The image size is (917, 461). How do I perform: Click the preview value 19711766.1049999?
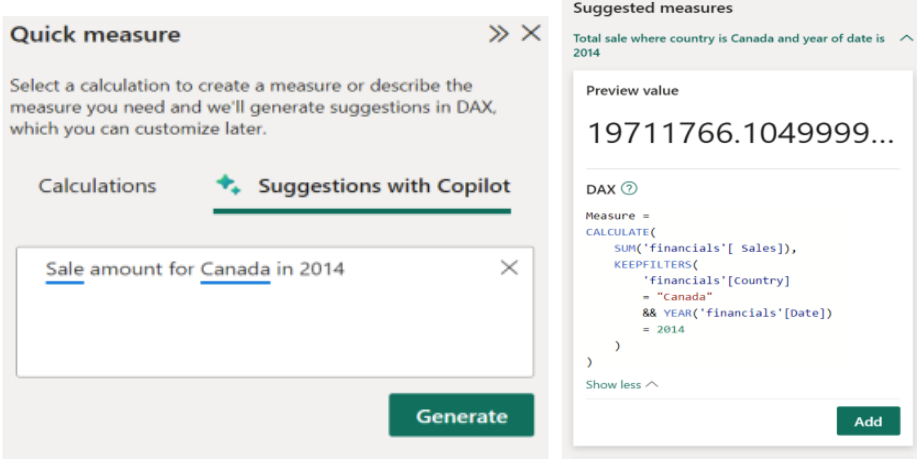pyautogui.click(x=740, y=134)
